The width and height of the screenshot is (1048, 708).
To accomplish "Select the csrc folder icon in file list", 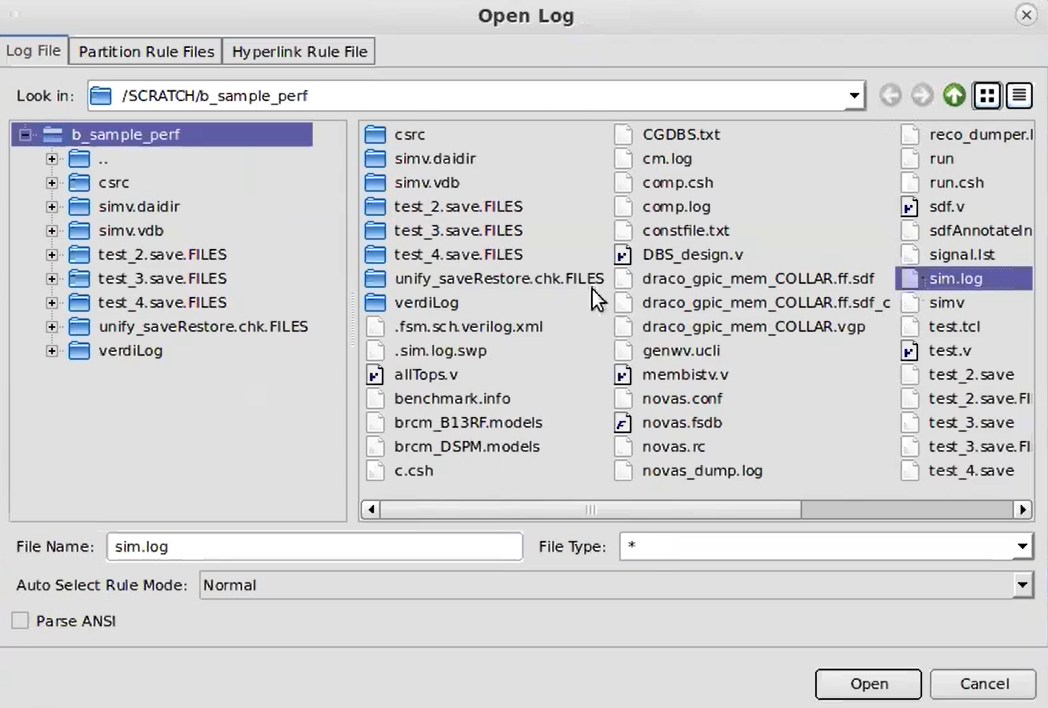I will (376, 134).
